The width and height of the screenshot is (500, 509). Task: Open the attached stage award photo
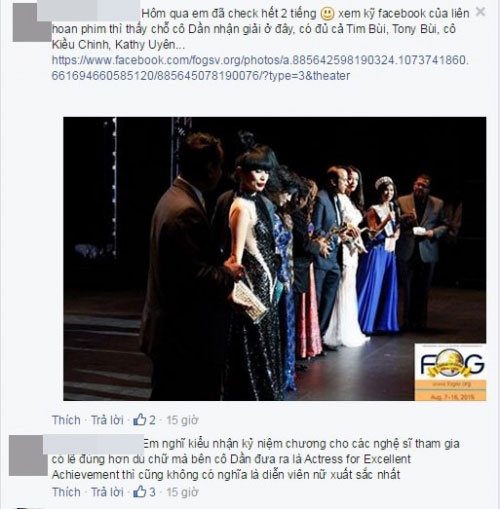pos(275,259)
